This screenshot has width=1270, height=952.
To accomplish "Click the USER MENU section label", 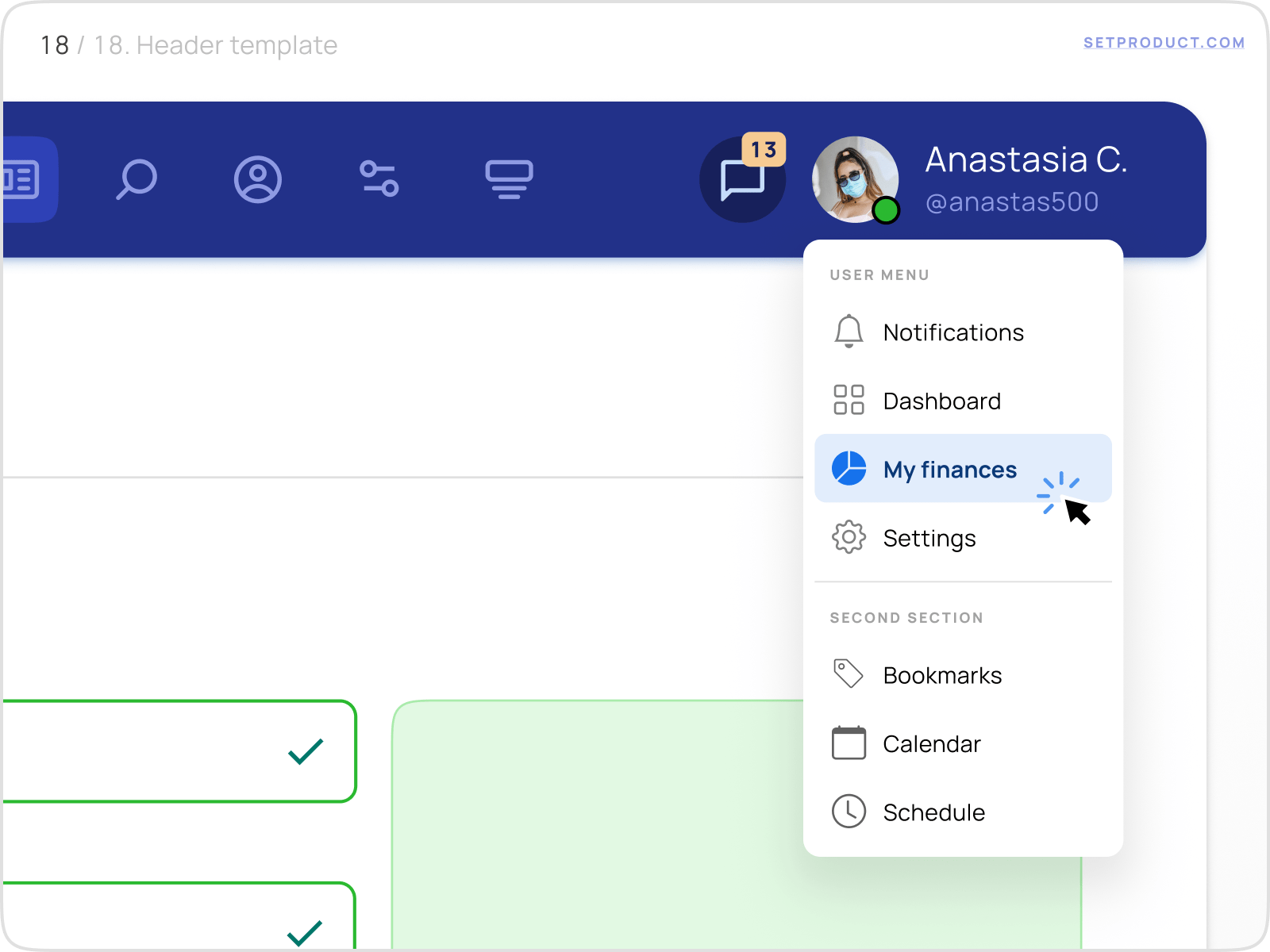I will tap(879, 275).
